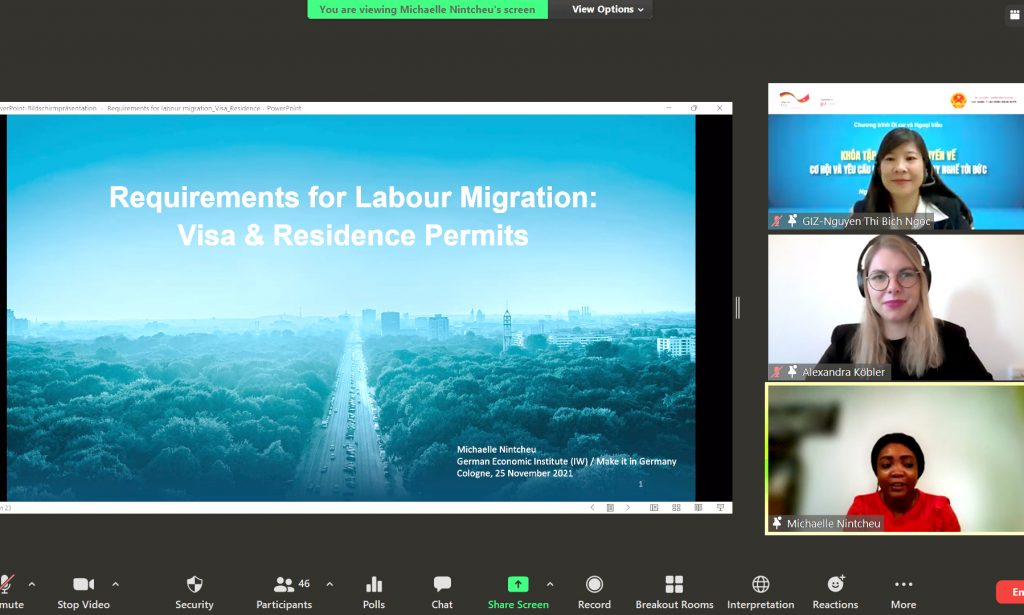The height and width of the screenshot is (615, 1024).
Task: Expand the share screen options arrow
Action: (549, 584)
